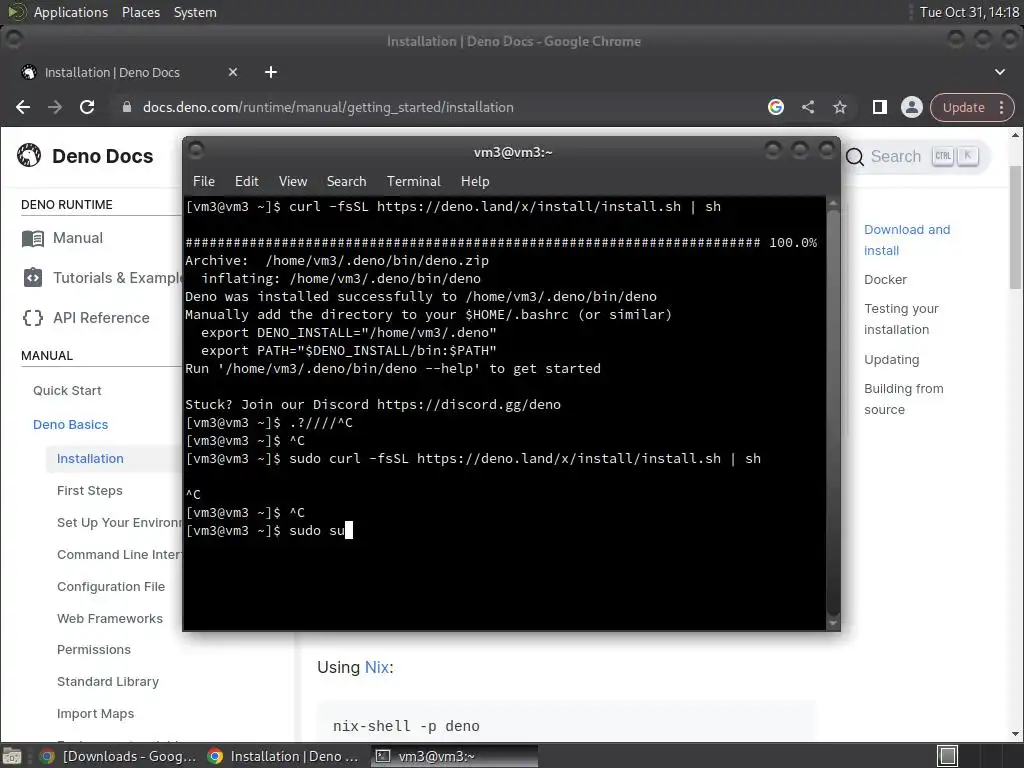This screenshot has width=1024, height=768.
Task: Open the Standard Library page
Action: [108, 682]
